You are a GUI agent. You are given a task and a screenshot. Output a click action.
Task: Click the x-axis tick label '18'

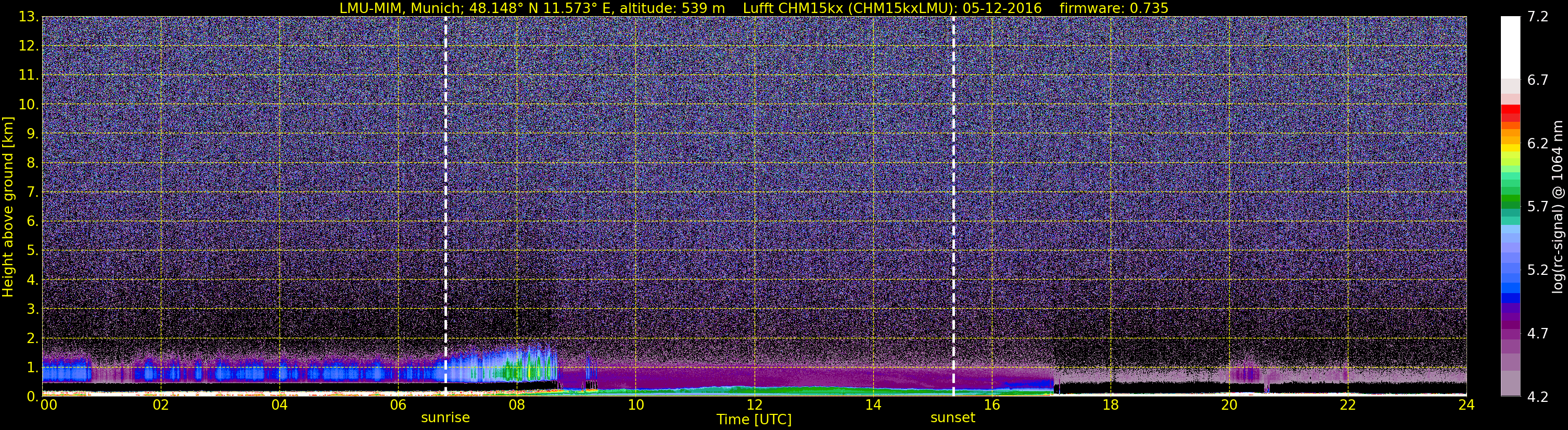click(x=1110, y=405)
